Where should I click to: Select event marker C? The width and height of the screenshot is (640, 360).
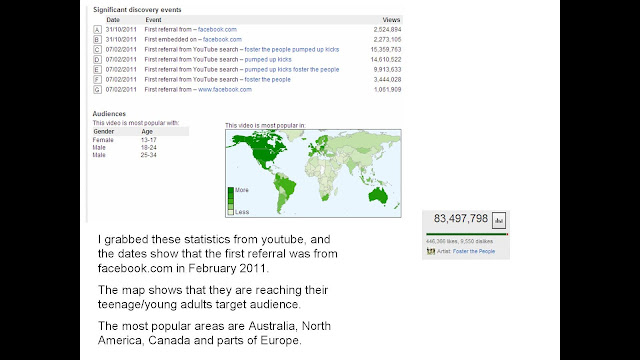pos(97,49)
